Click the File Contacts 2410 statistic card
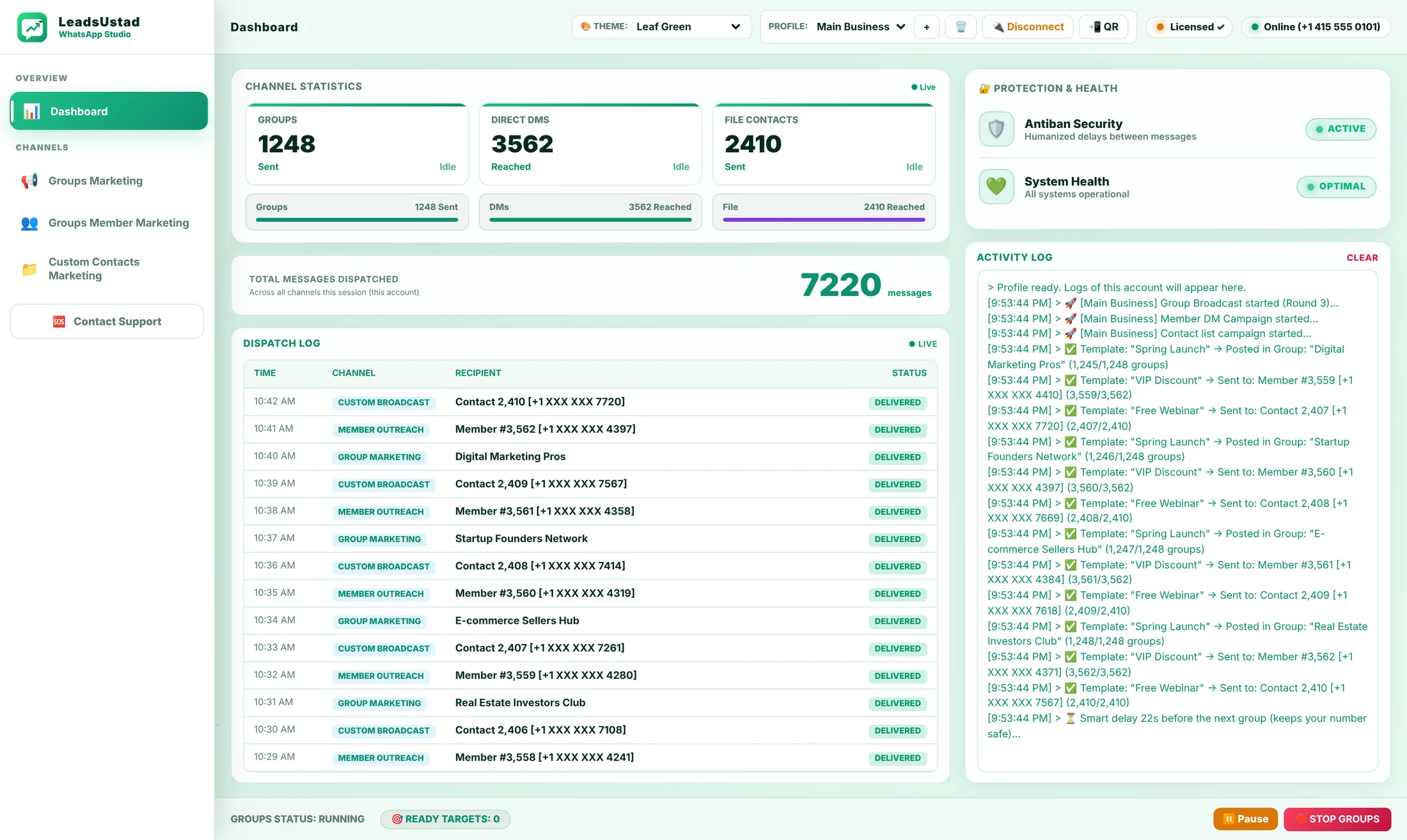The width and height of the screenshot is (1407, 840). tap(824, 144)
